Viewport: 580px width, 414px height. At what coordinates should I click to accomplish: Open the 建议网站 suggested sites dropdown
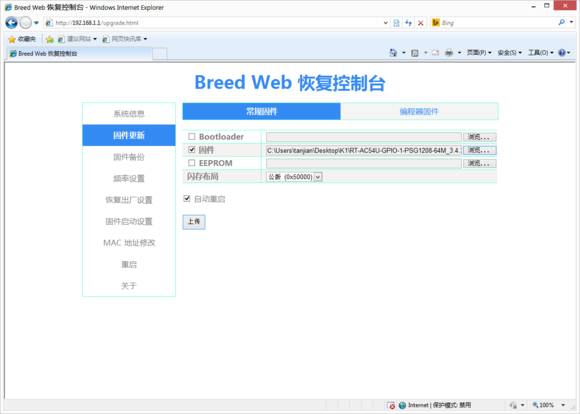coord(77,39)
